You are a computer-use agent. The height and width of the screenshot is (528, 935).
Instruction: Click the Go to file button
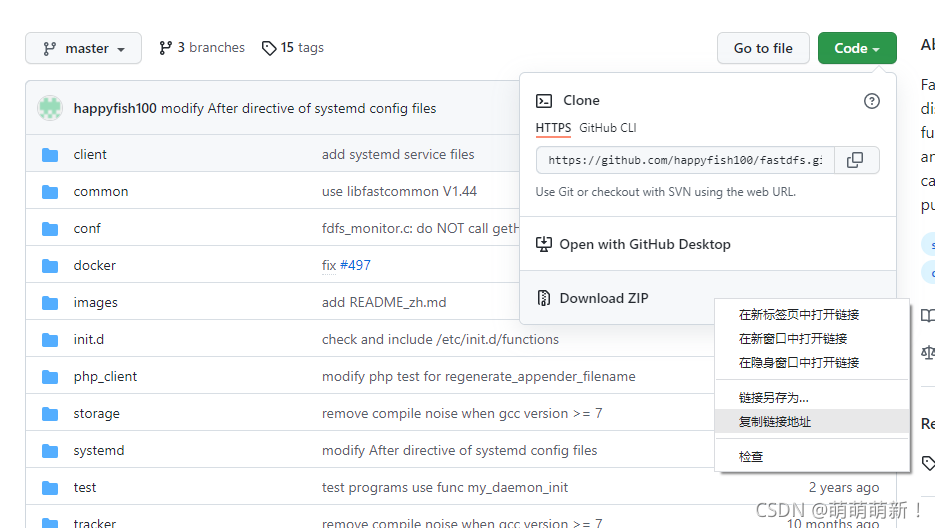pos(763,48)
